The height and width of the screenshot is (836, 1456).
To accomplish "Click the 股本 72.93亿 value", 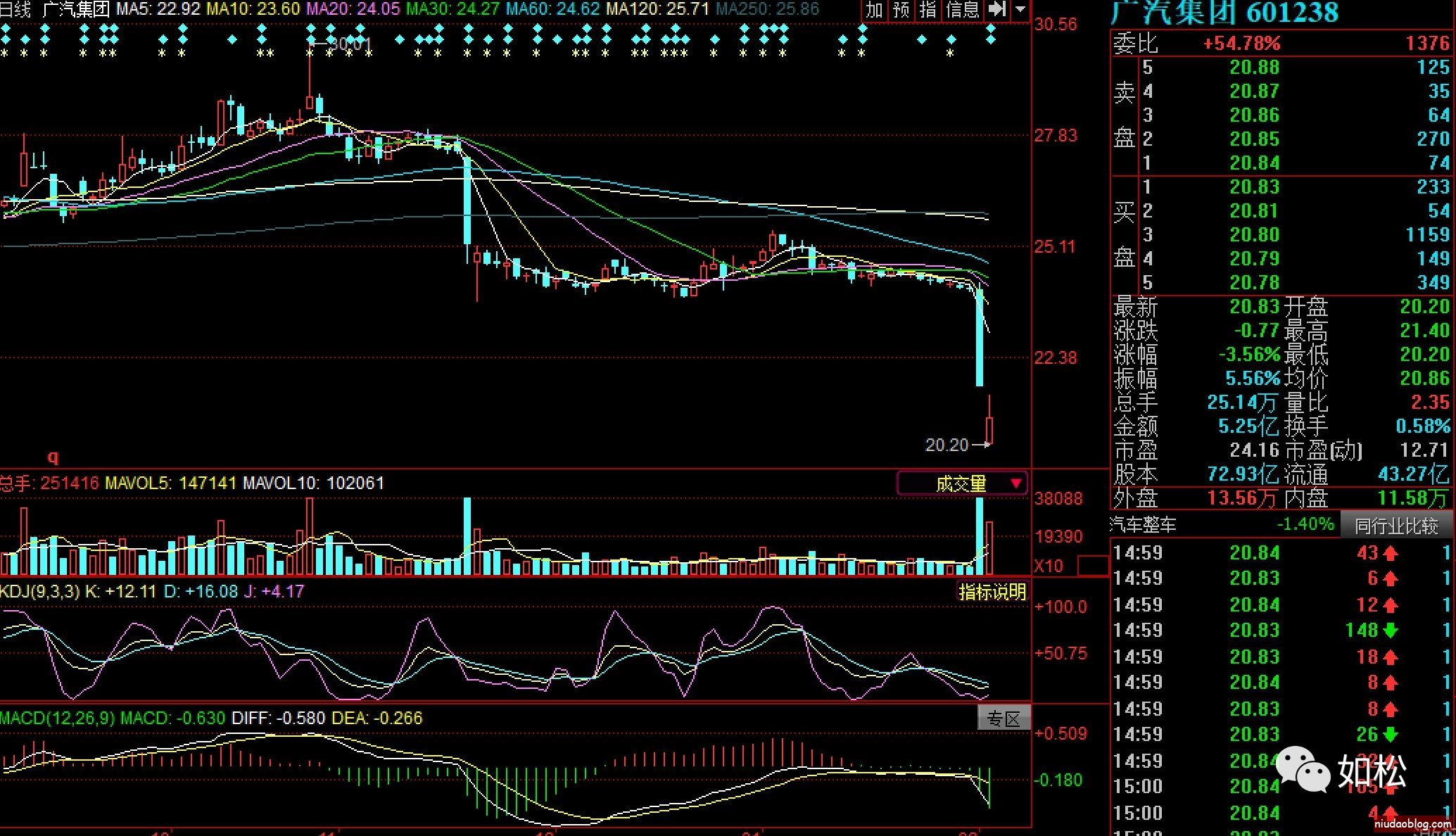I will [1243, 474].
